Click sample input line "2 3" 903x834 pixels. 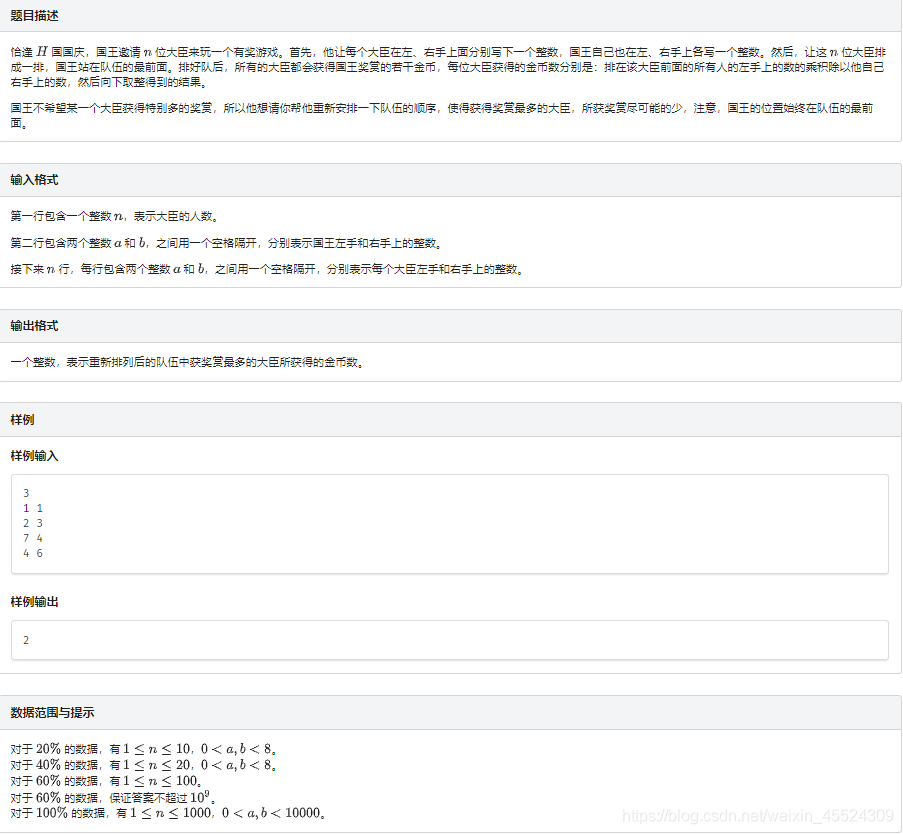pos(33,523)
